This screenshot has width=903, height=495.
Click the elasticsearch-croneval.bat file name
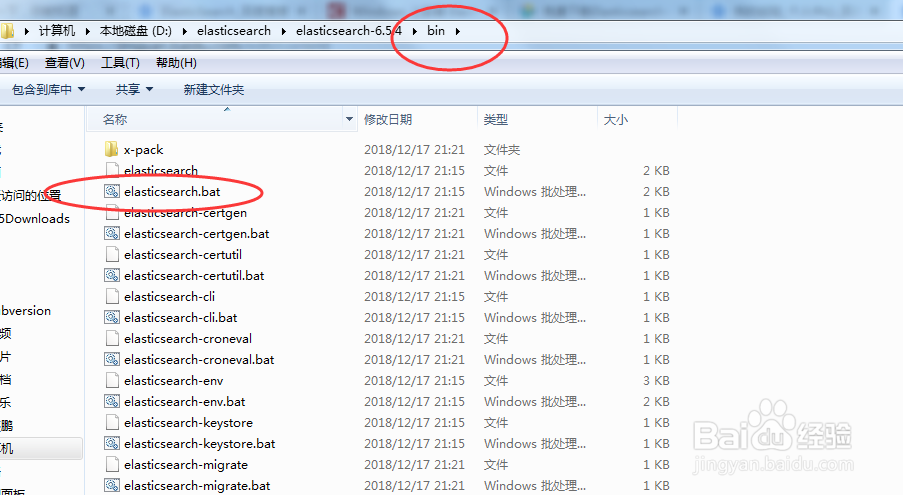point(199,360)
